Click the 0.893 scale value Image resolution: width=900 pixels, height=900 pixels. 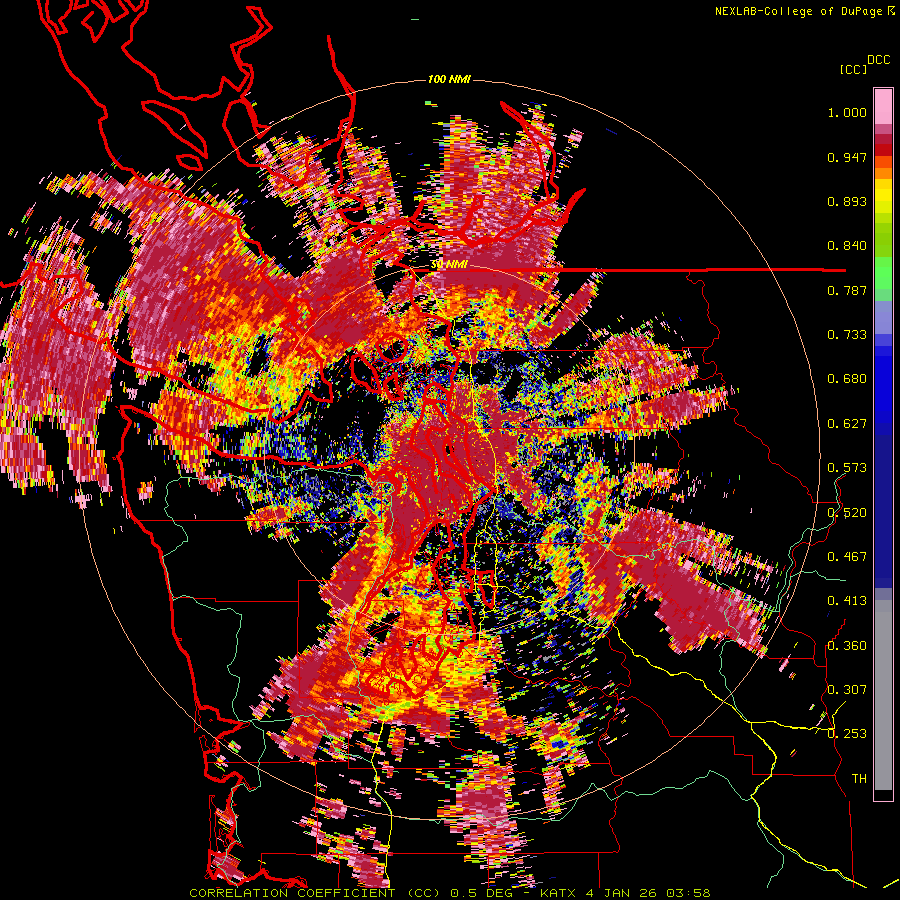[847, 201]
